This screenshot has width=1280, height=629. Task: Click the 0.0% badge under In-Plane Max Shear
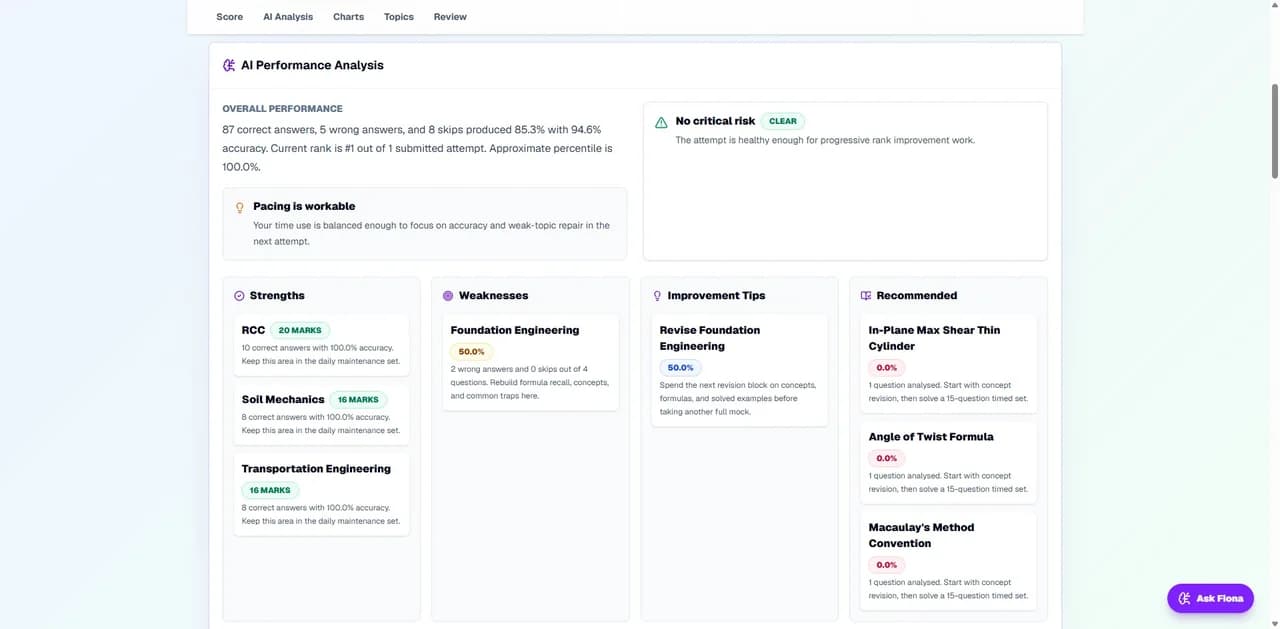click(887, 368)
